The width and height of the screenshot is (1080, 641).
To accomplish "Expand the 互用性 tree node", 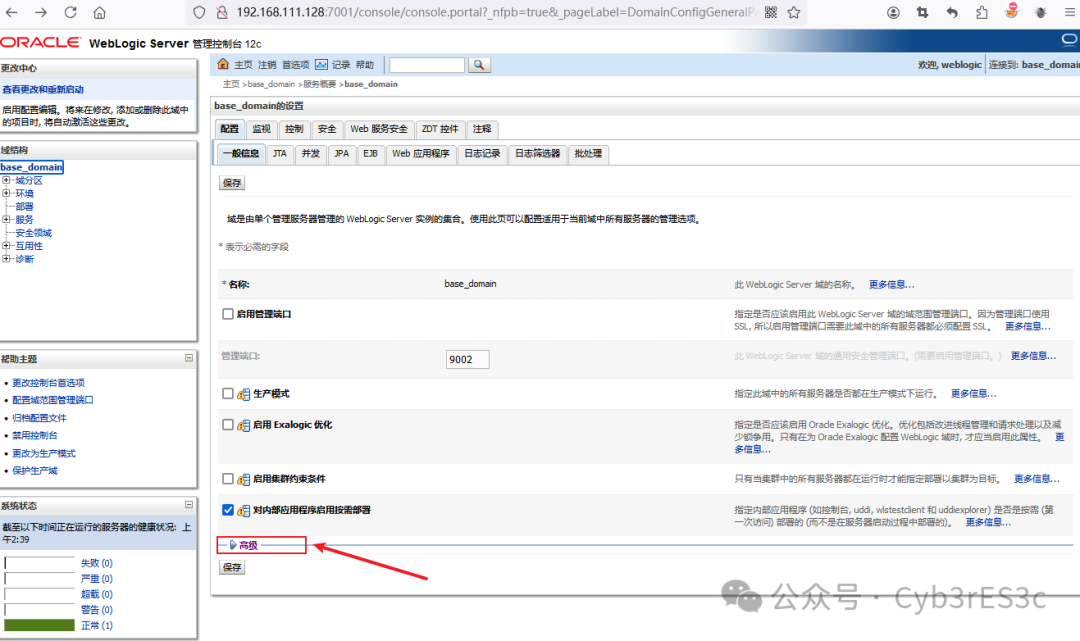I will [x=6, y=246].
